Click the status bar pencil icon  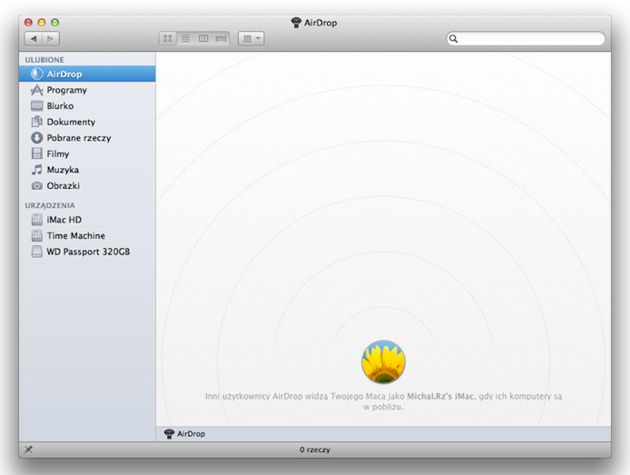click(x=28, y=450)
